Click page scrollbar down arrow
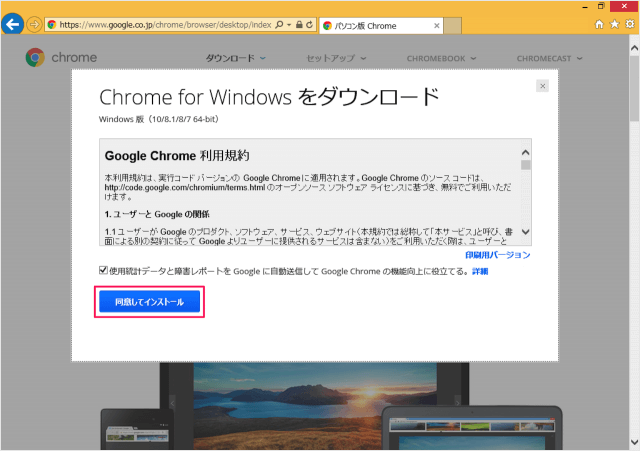 coord(634,442)
